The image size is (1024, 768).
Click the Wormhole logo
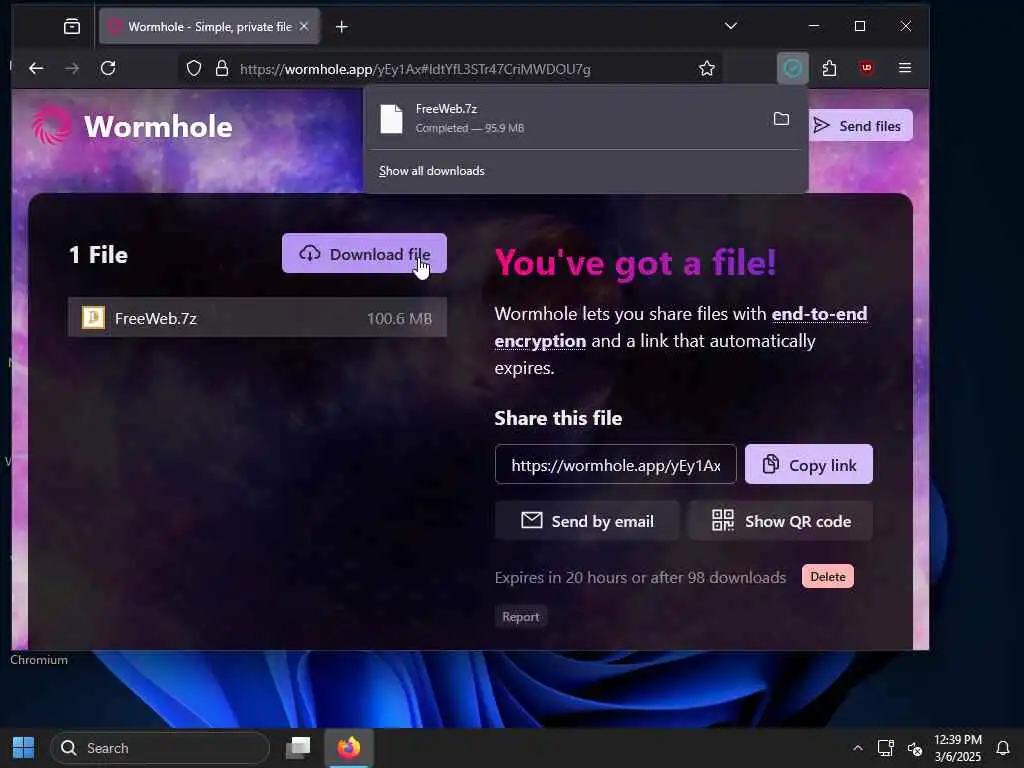pyautogui.click(x=132, y=126)
